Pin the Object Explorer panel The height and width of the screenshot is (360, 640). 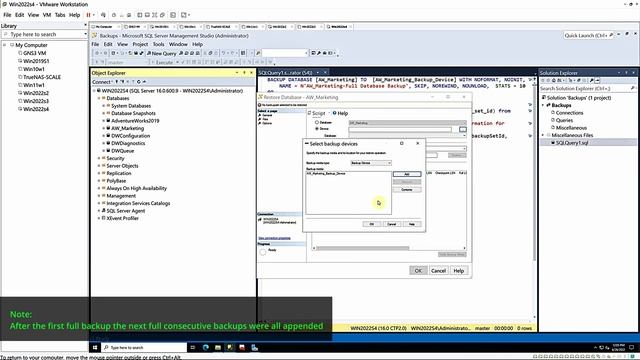[x=244, y=73]
